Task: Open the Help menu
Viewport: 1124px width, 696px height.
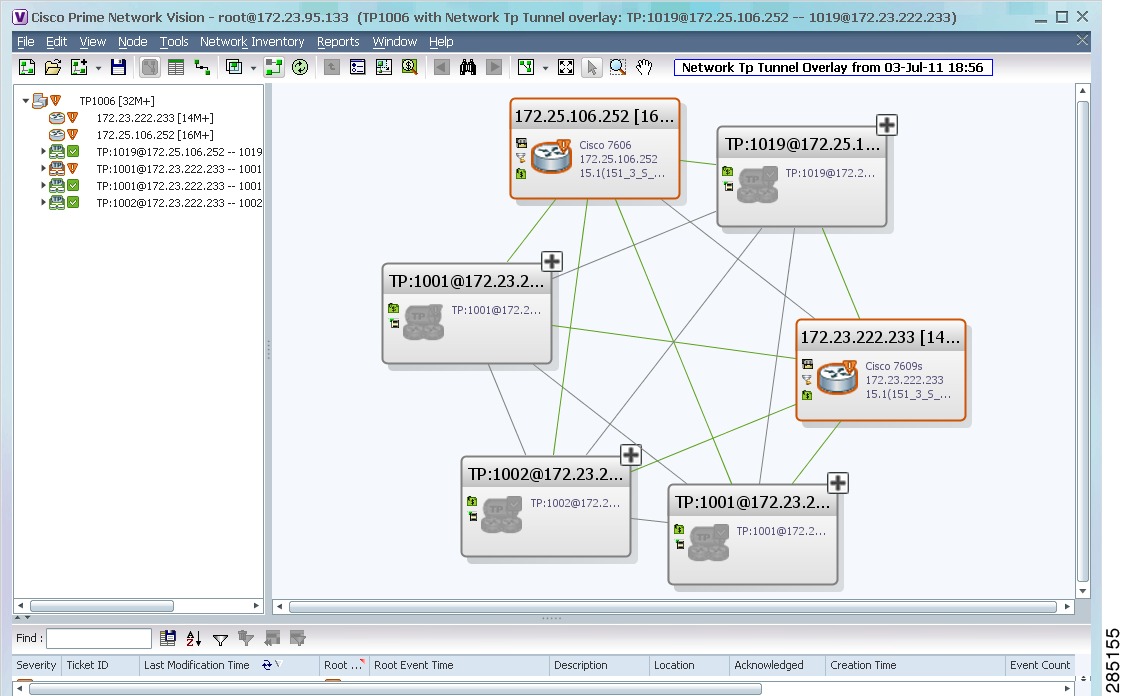Action: [x=441, y=42]
